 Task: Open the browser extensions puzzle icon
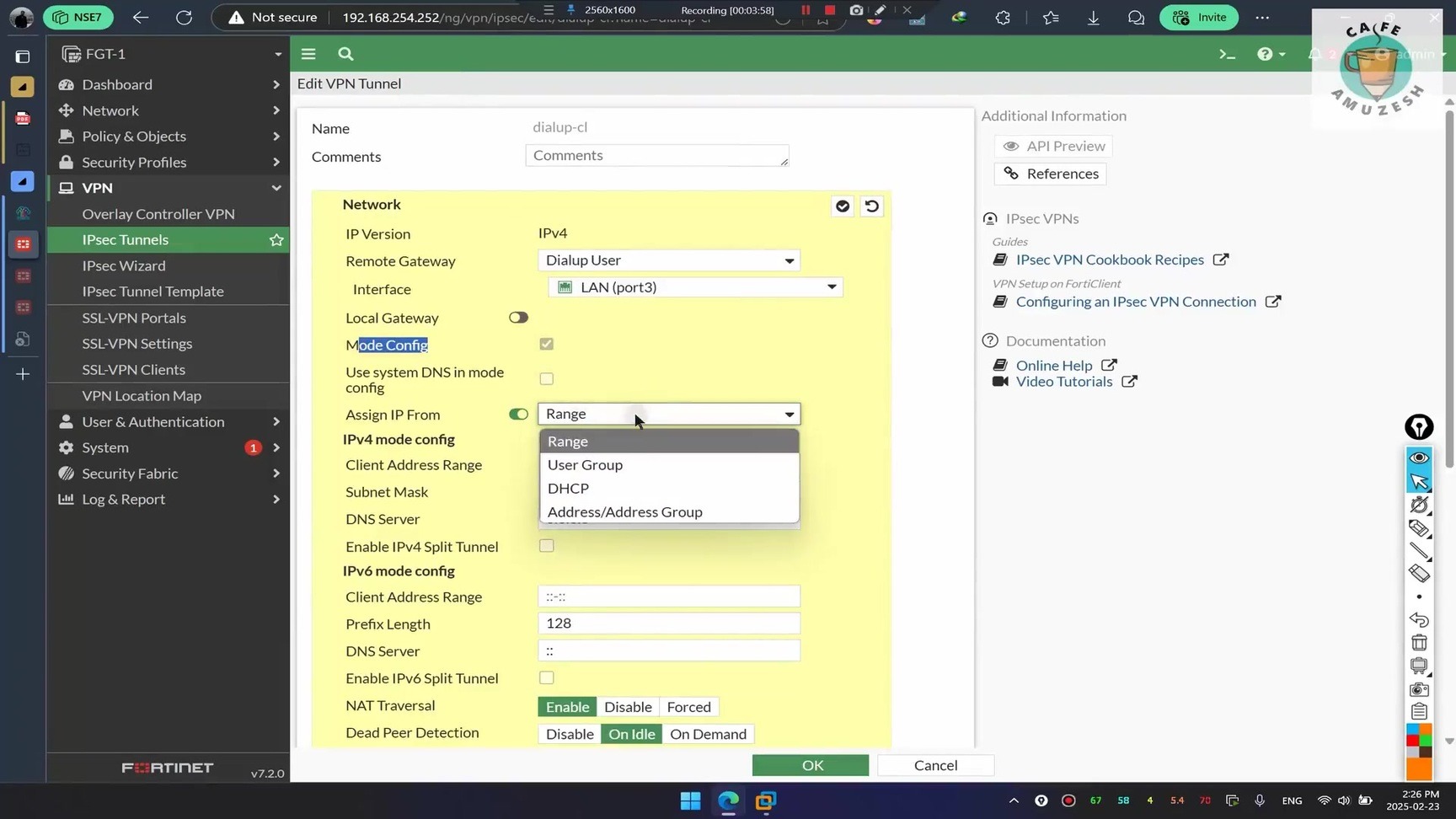tap(1003, 17)
